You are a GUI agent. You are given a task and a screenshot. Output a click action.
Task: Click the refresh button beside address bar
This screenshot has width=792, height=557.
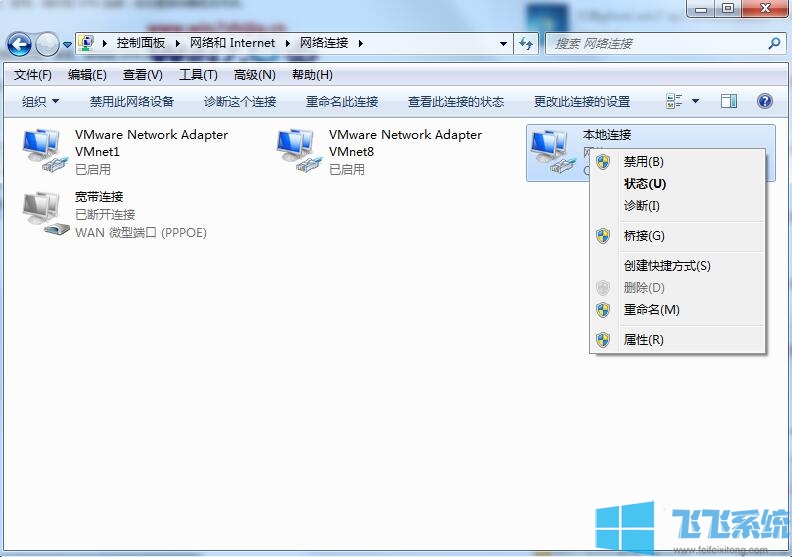tap(527, 44)
